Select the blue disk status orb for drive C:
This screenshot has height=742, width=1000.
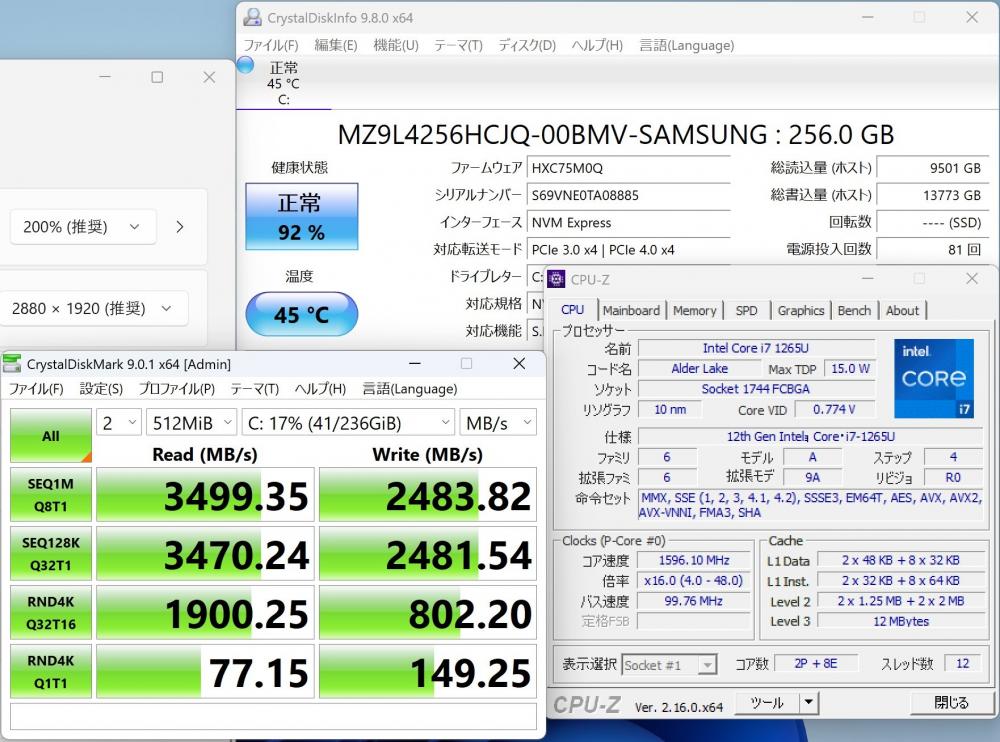(x=246, y=65)
